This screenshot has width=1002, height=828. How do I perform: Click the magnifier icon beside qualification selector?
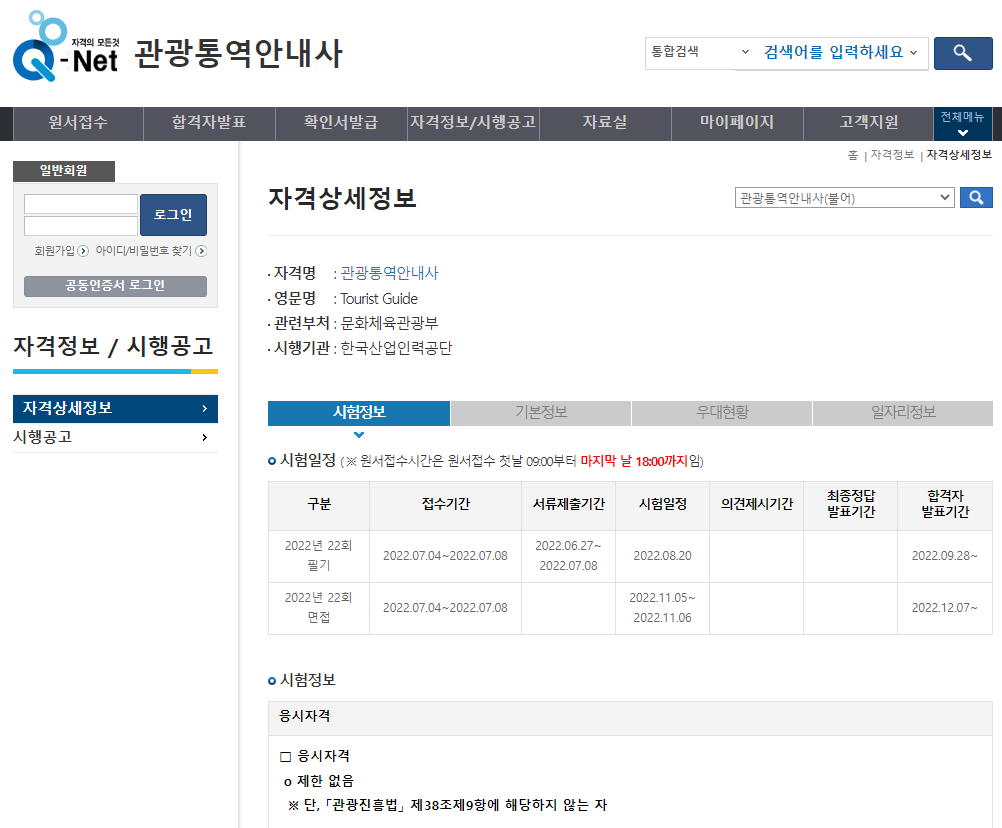(976, 197)
